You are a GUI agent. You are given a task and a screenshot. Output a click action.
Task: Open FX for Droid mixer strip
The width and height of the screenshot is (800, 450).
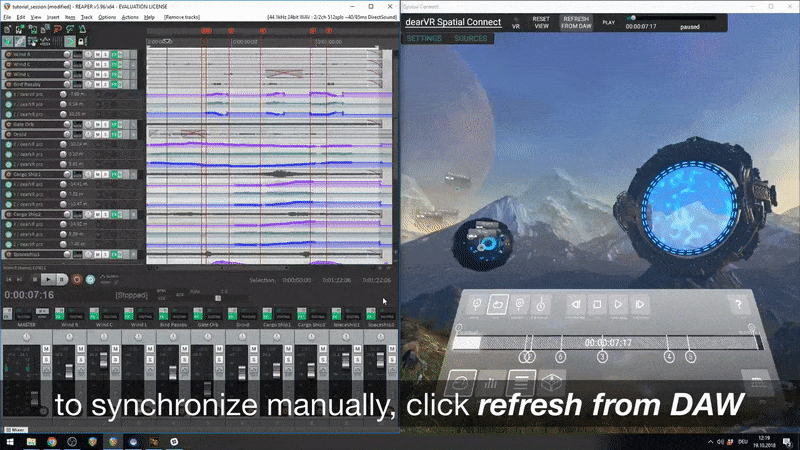tap(232, 314)
